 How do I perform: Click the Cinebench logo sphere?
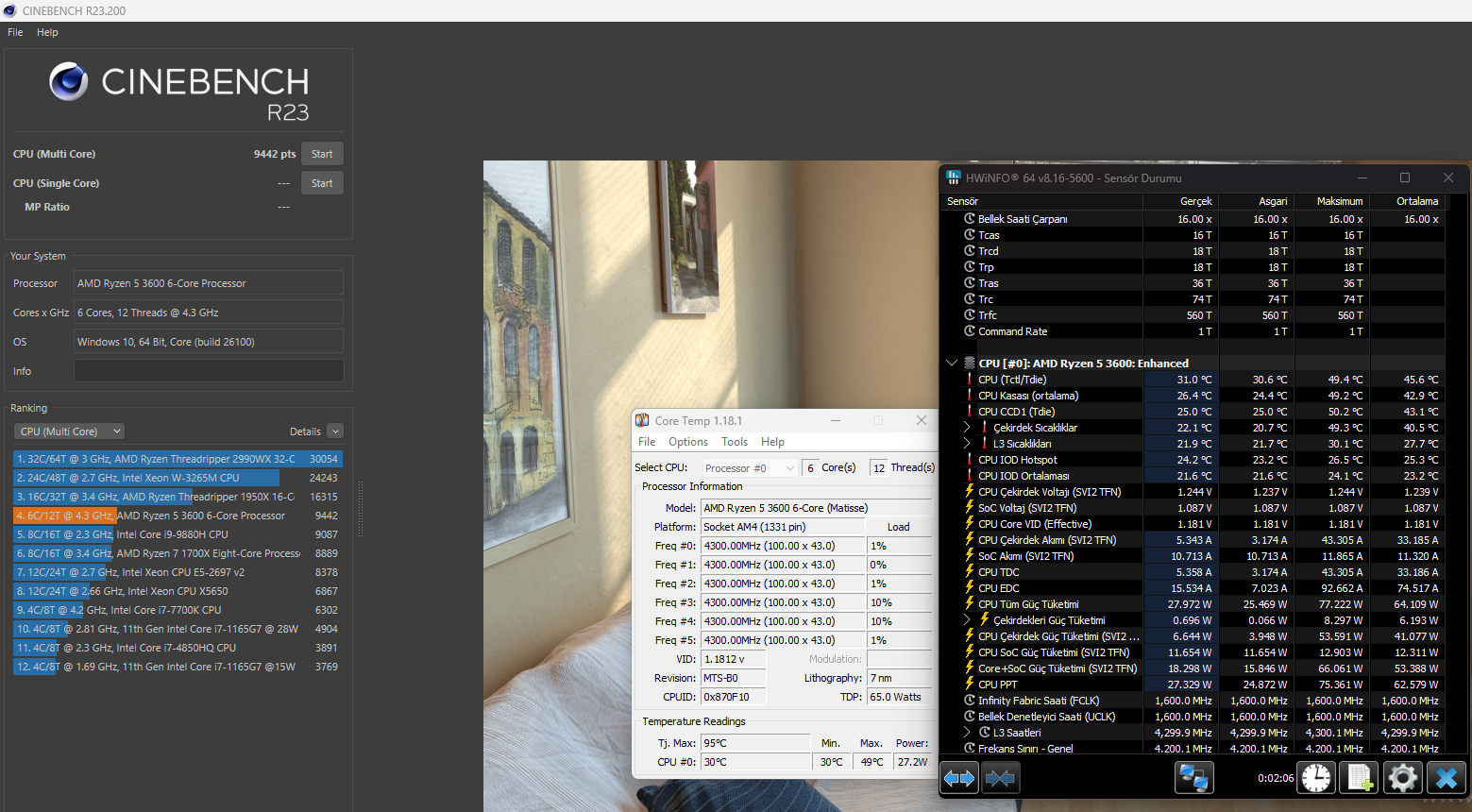tap(69, 82)
